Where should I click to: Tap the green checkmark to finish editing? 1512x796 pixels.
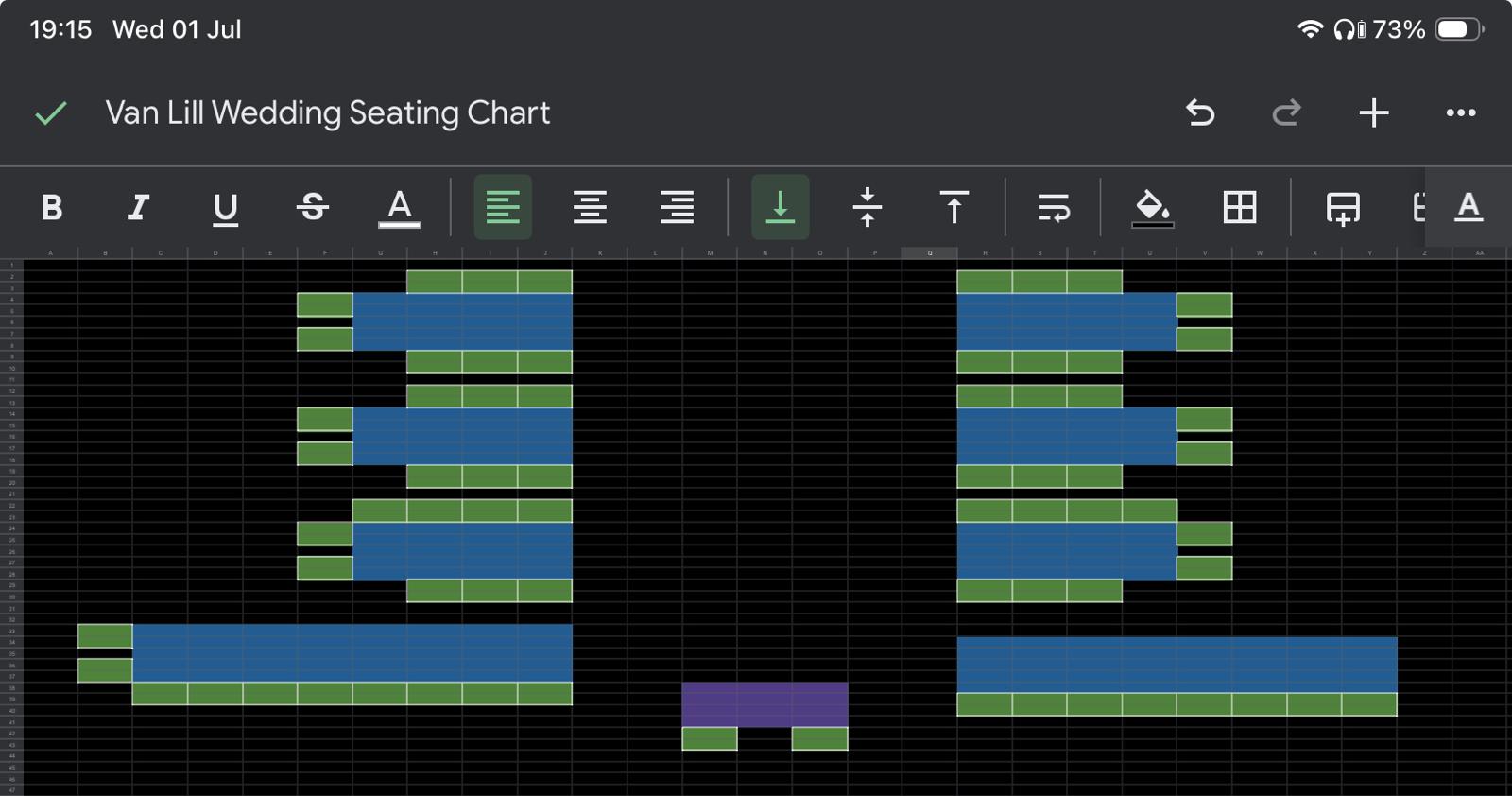(x=51, y=113)
